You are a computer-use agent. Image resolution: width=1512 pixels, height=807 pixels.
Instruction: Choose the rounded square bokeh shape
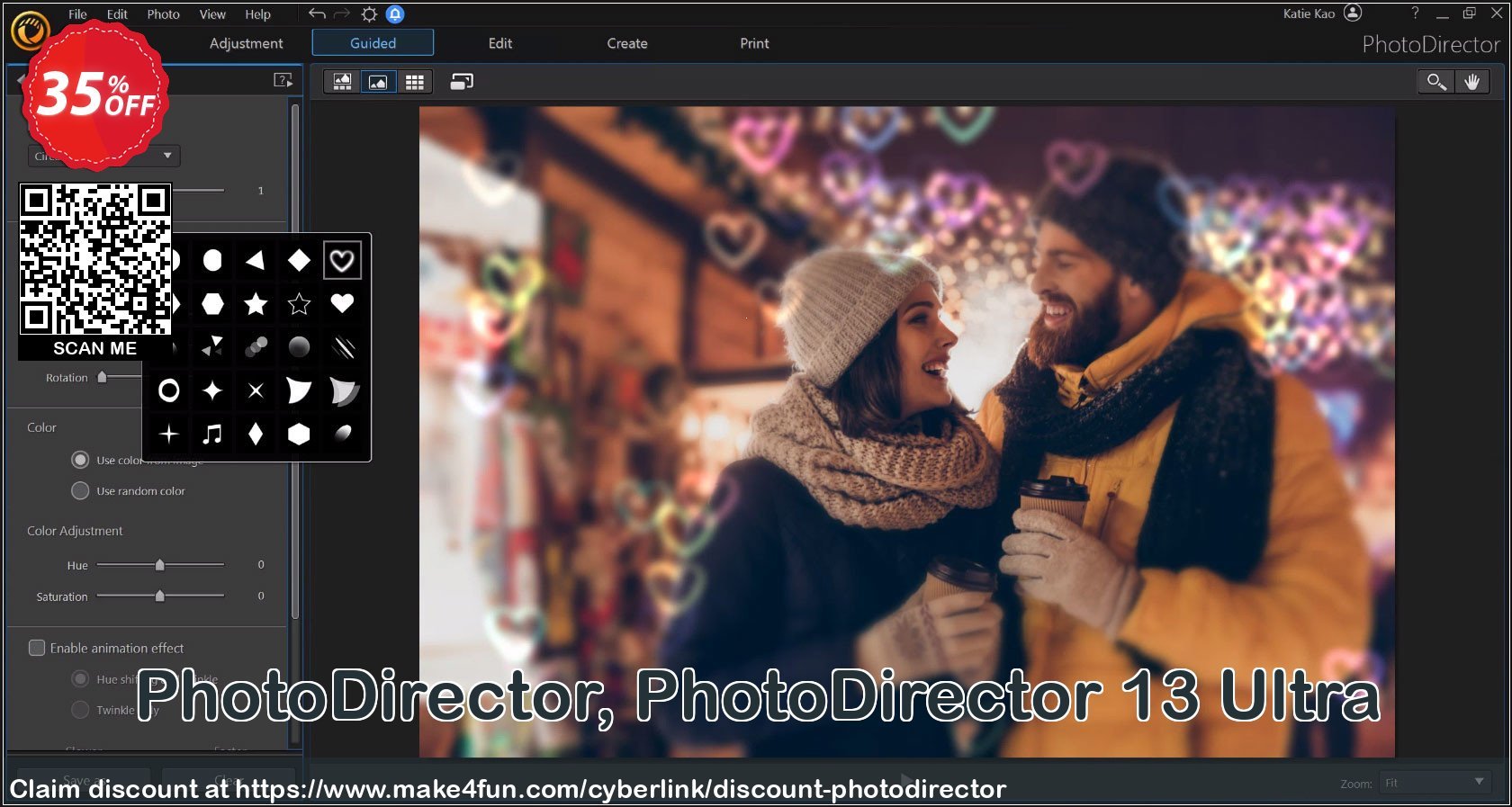click(x=212, y=261)
